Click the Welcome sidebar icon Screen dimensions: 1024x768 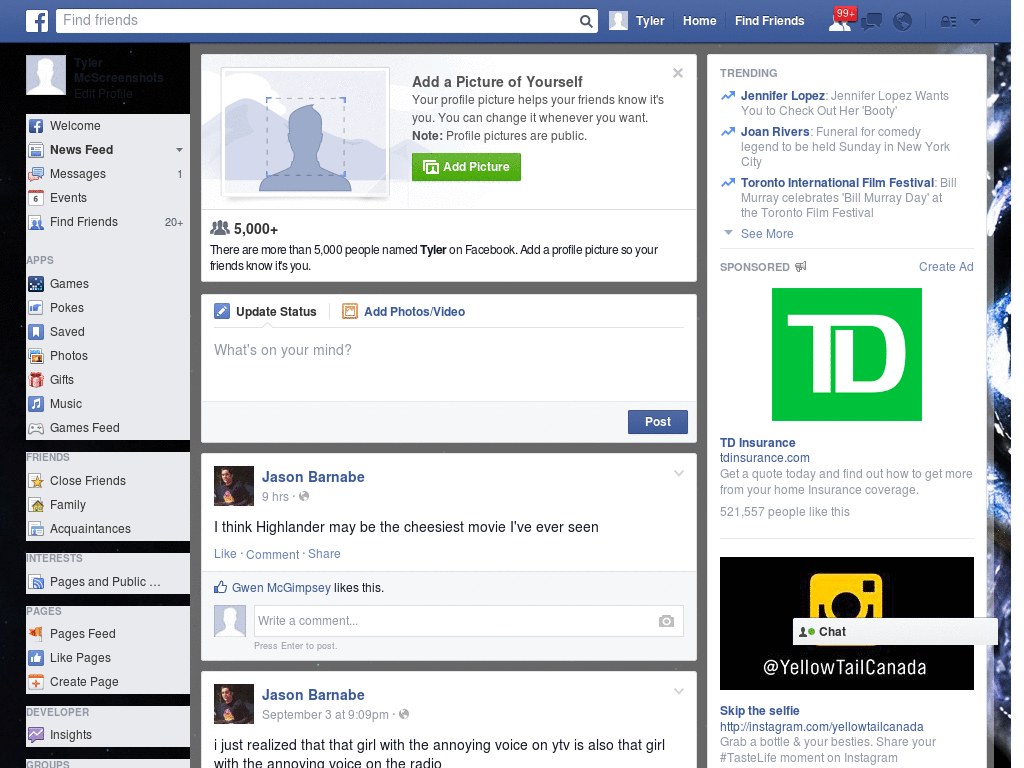click(x=36, y=126)
